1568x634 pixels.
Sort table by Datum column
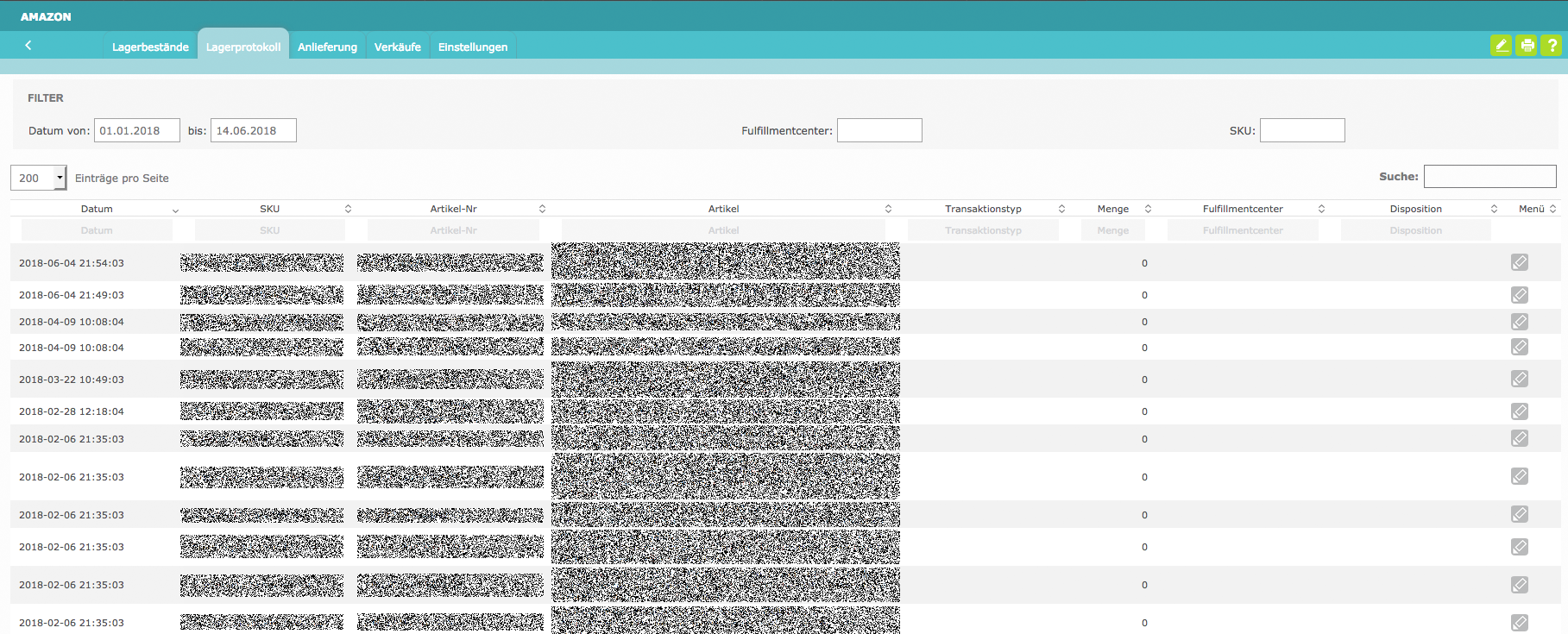97,209
